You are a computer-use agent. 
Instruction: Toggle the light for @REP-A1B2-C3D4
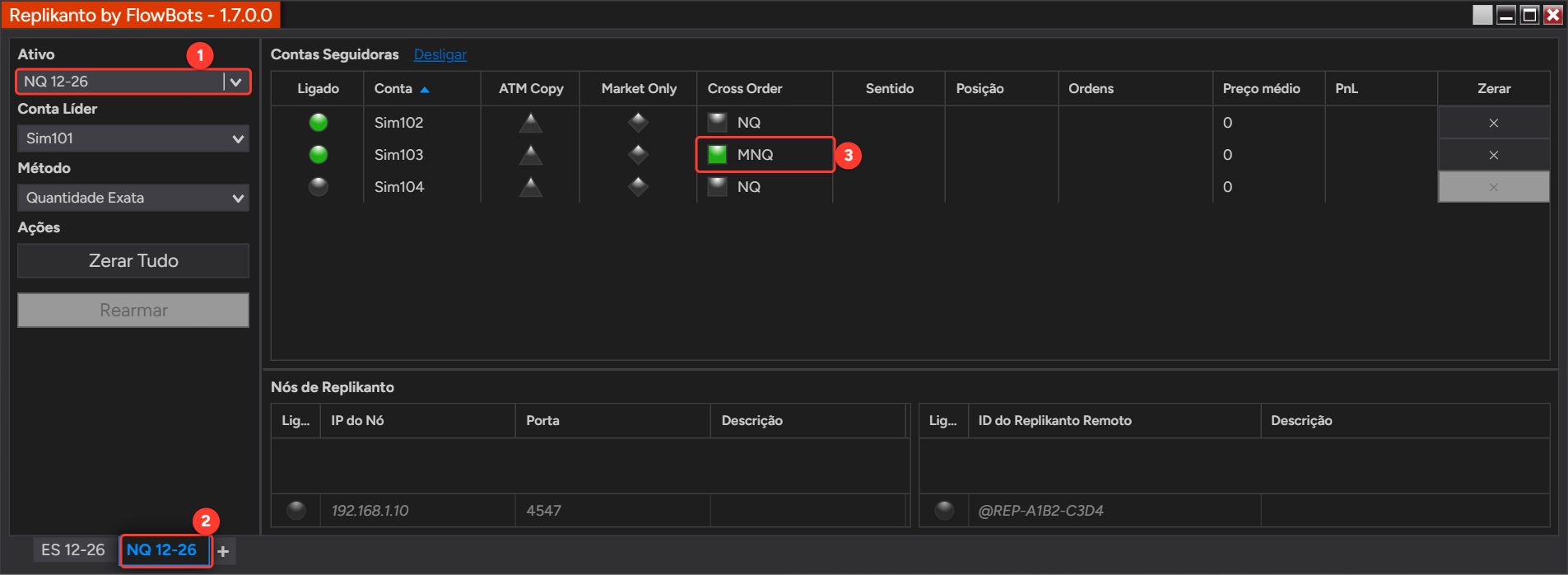[x=945, y=511]
